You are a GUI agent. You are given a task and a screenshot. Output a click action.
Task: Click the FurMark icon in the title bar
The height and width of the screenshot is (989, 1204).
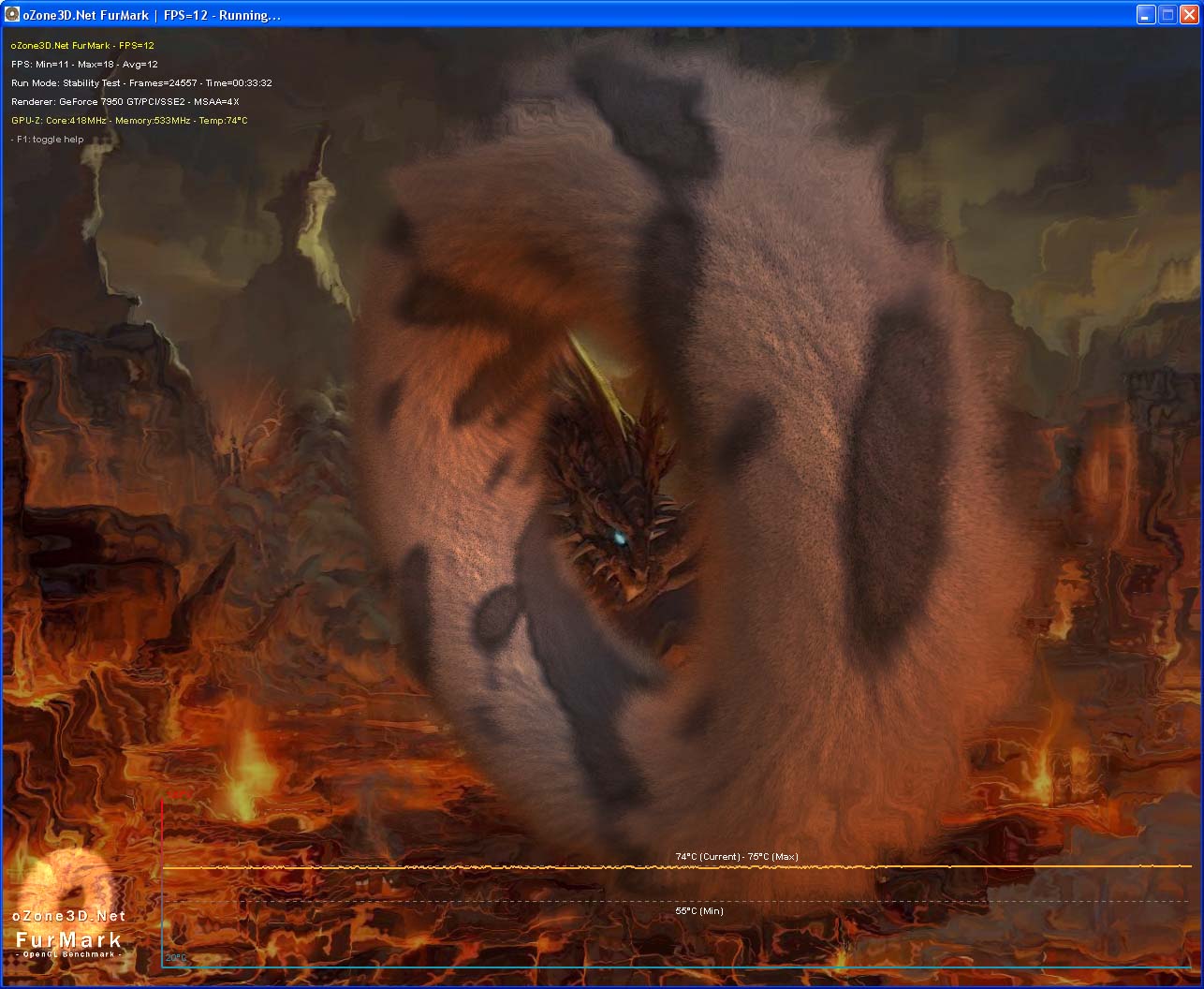point(12,15)
